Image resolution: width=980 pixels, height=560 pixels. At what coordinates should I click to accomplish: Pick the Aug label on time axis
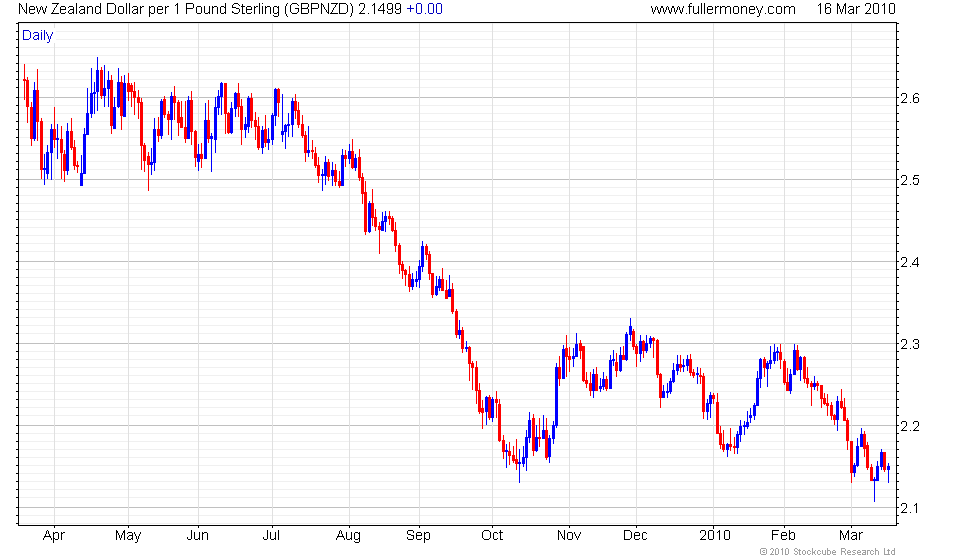pyautogui.click(x=348, y=534)
